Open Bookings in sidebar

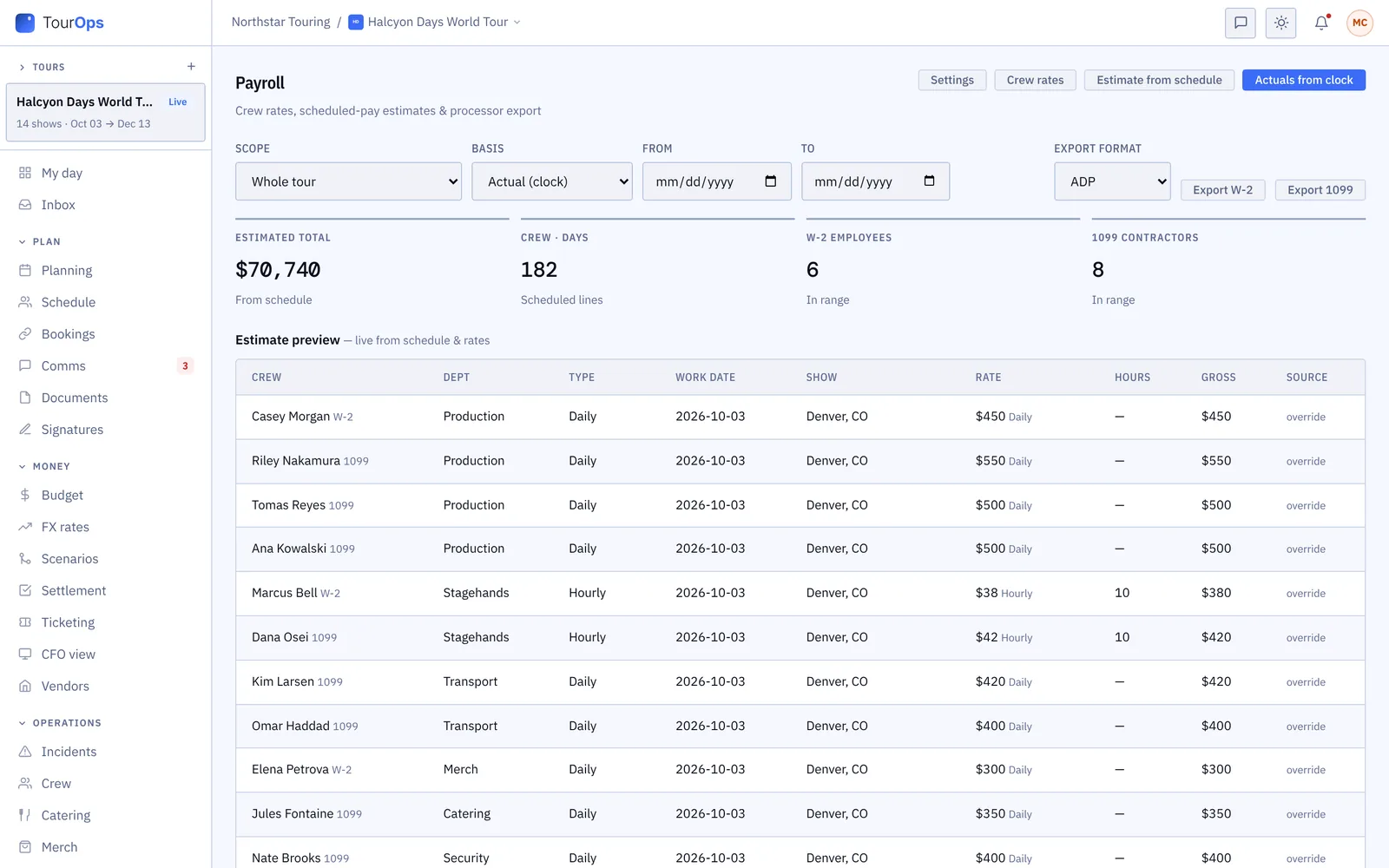tap(106, 334)
